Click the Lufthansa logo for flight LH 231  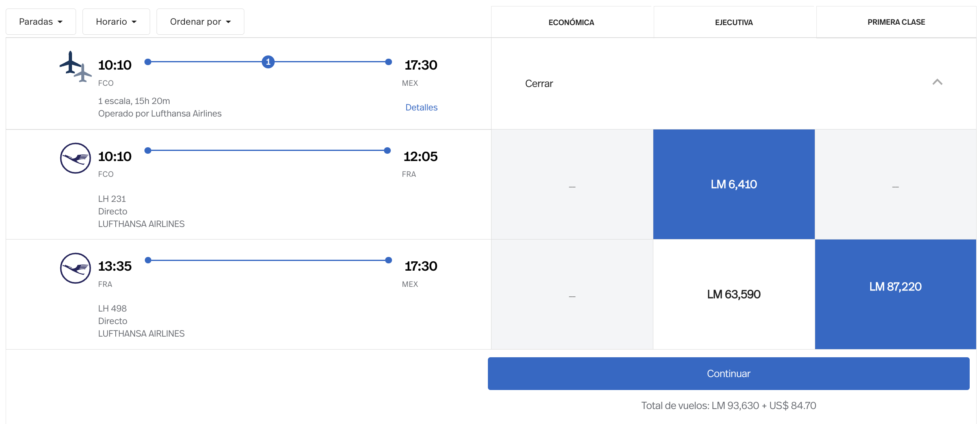[76, 159]
